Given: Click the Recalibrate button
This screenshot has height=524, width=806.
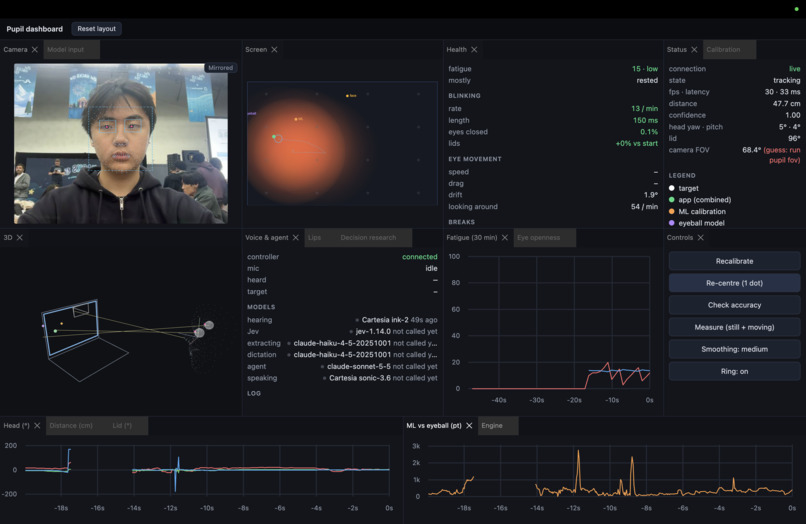Looking at the screenshot, I should click(734, 261).
